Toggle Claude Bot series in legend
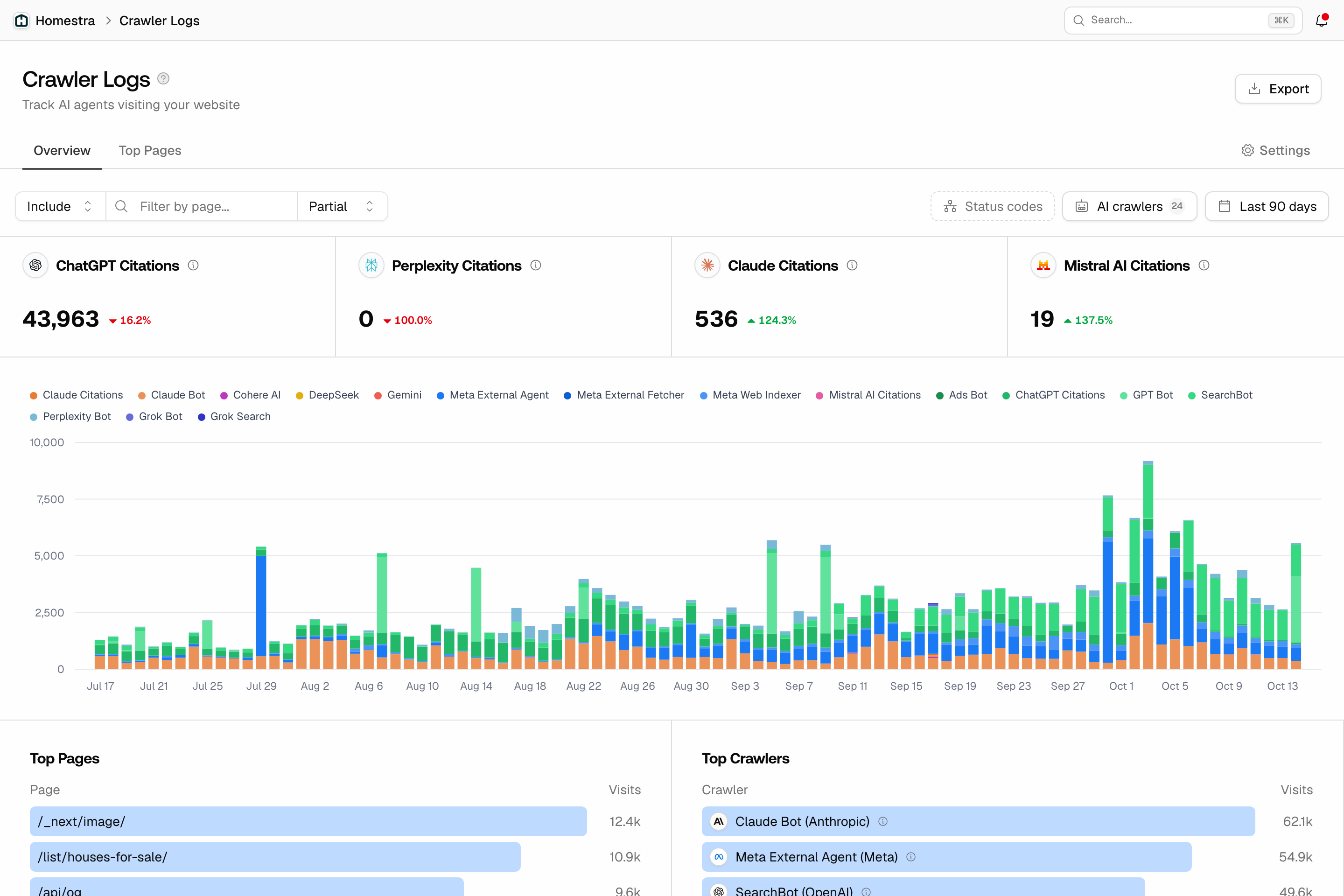Viewport: 1344px width, 896px height. point(171,395)
